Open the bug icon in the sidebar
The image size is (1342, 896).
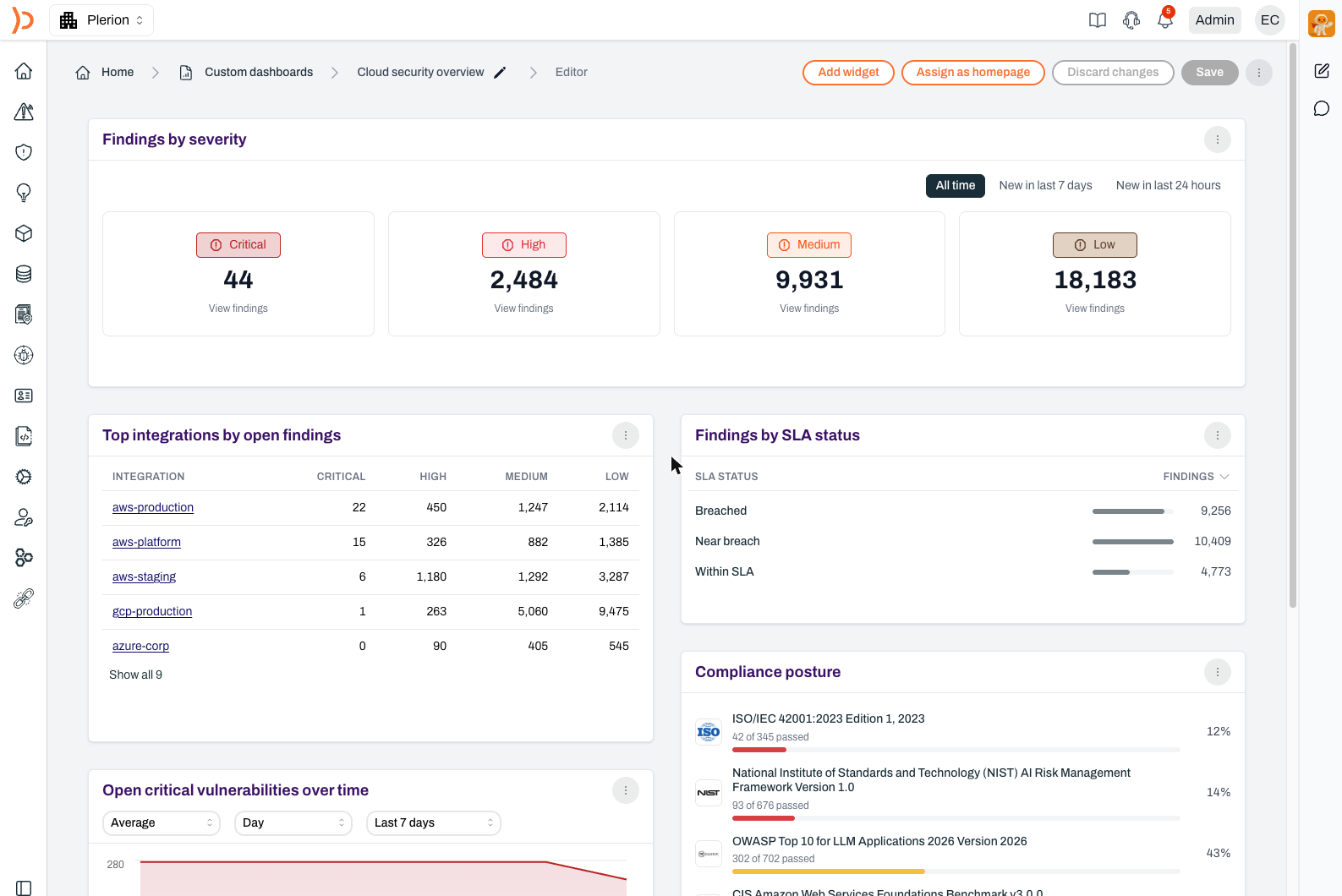tap(23, 355)
